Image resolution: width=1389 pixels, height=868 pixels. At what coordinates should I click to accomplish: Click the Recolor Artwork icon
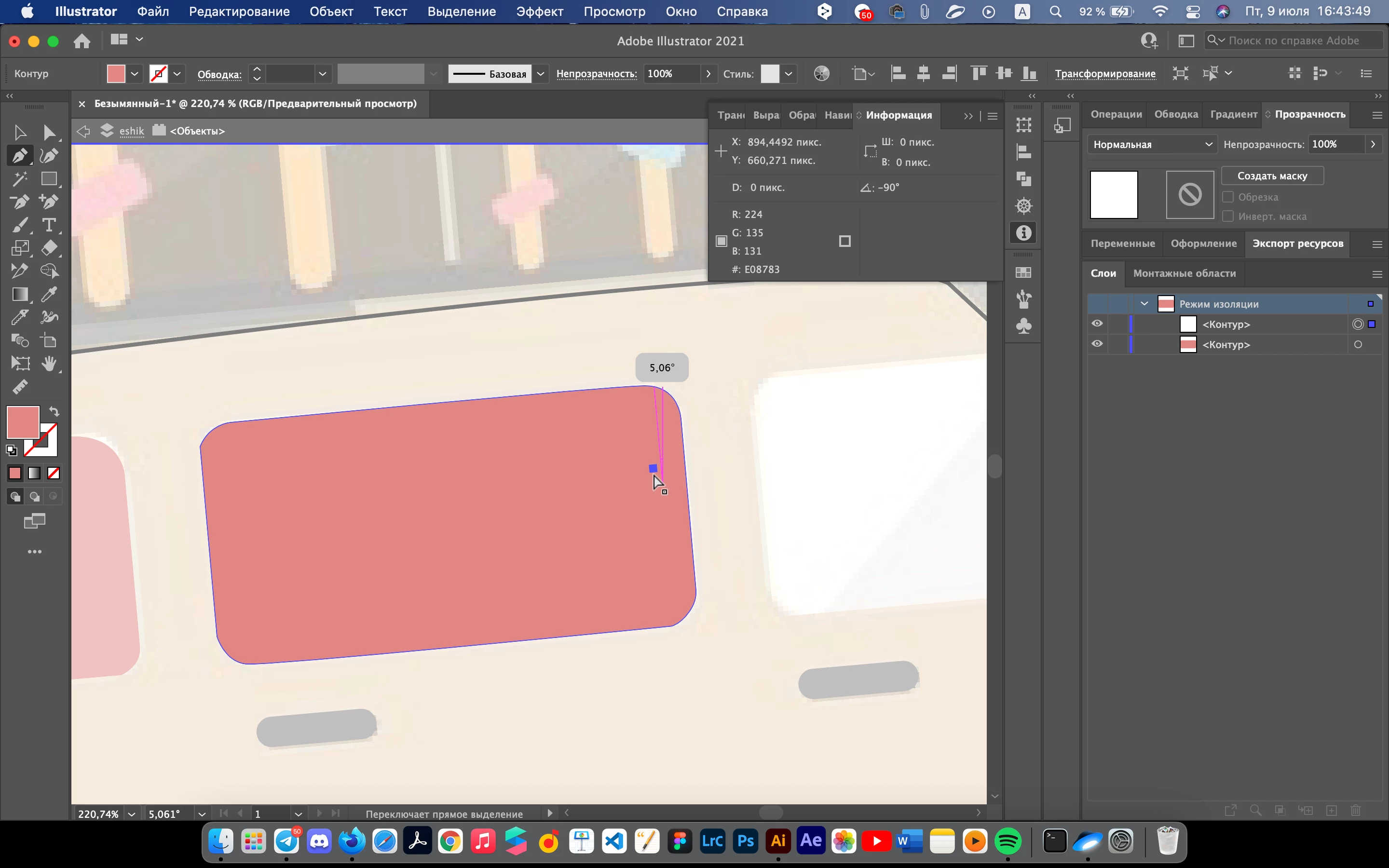(x=821, y=73)
